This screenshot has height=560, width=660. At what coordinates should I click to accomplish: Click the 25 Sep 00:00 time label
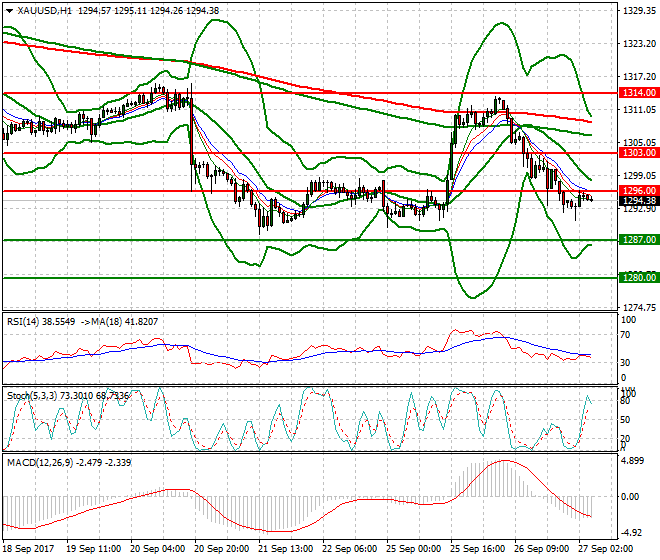tap(413, 549)
